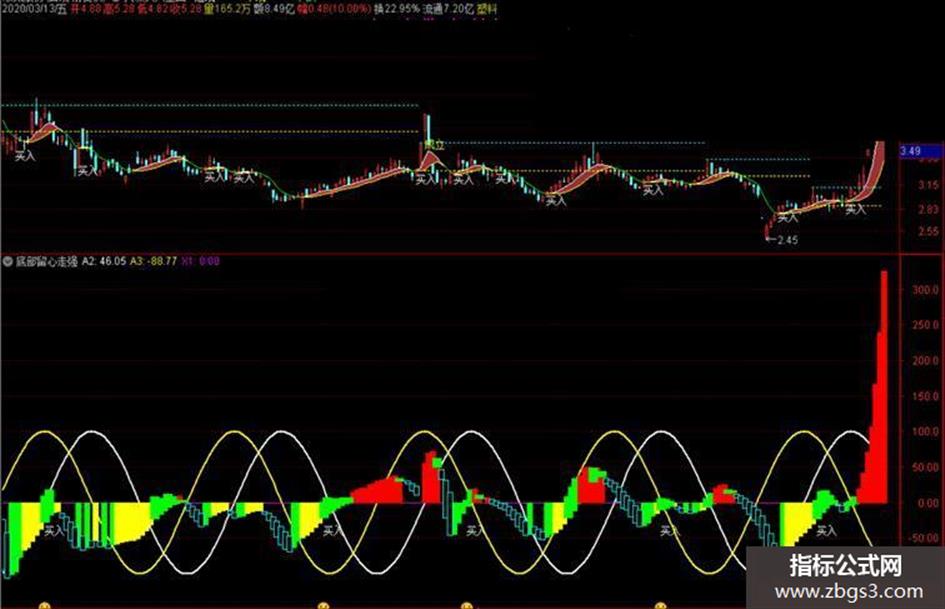Click the 2.55 price axis label
Screen dimensions: 945x609
[929, 231]
